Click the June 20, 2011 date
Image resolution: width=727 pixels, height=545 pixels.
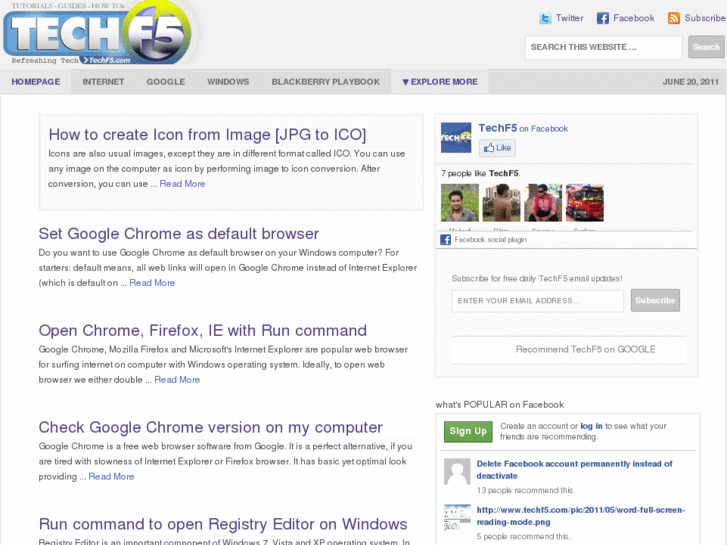[x=690, y=82]
